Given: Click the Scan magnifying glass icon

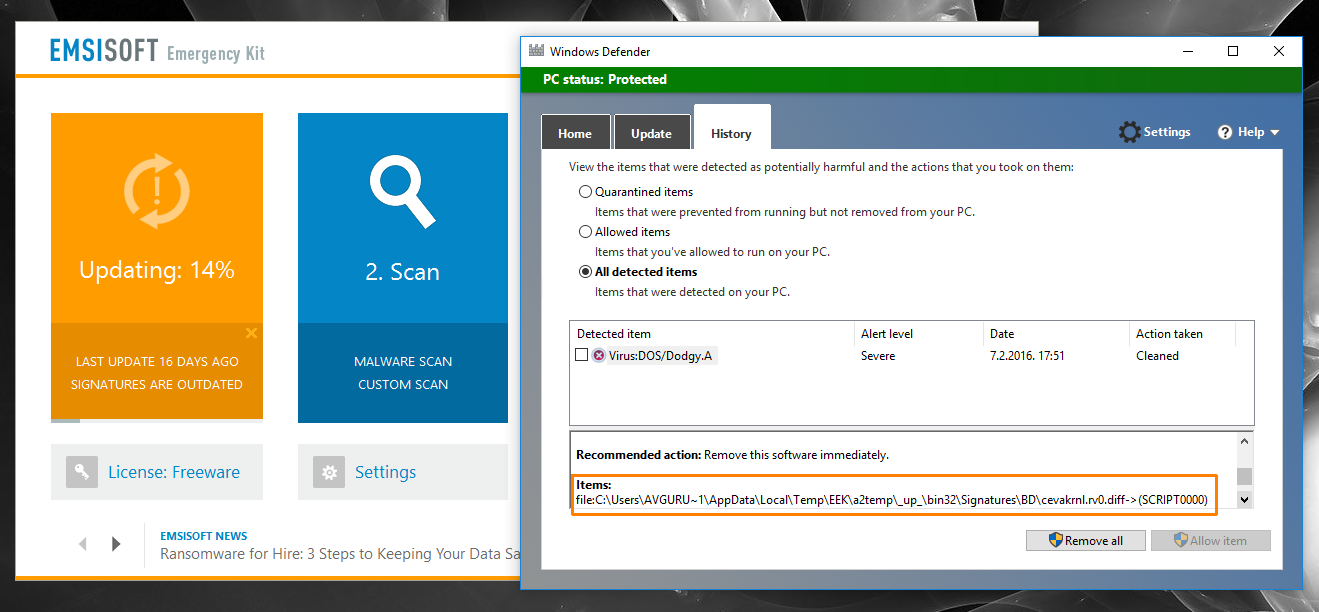Looking at the screenshot, I should 402,192.
